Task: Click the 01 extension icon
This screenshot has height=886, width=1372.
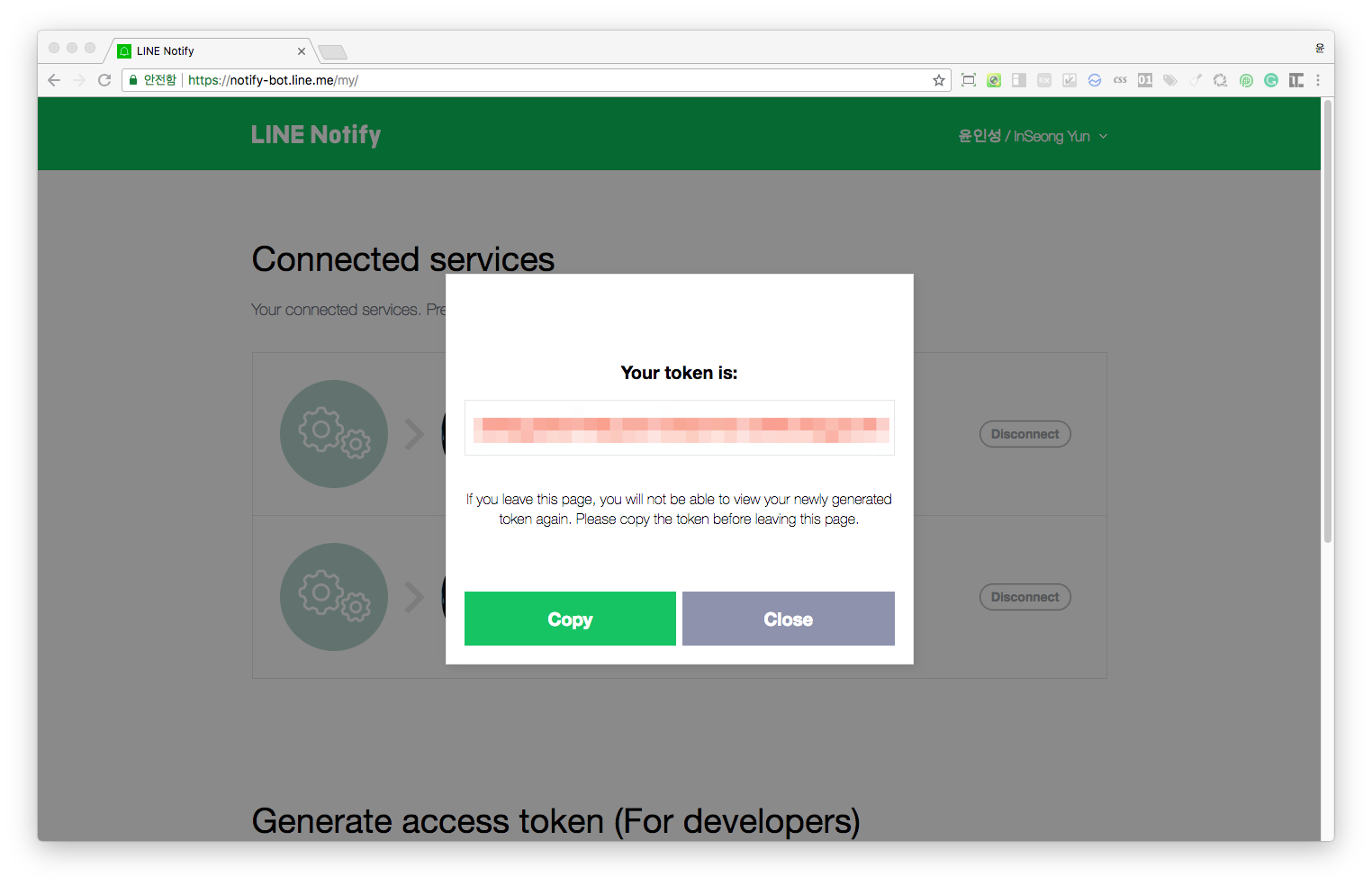Action: pyautogui.click(x=1145, y=80)
